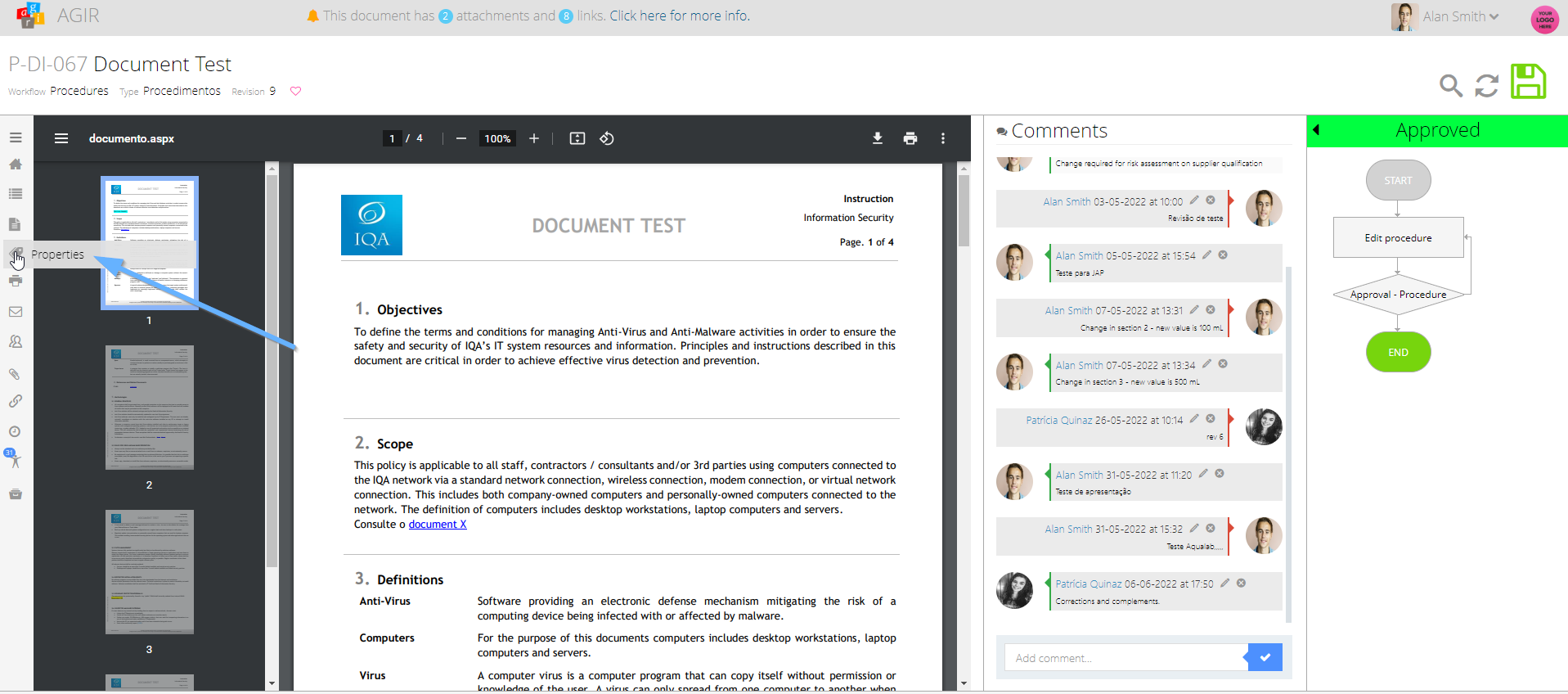The width and height of the screenshot is (1568, 694).
Task: Click the Edit procedure workflow step
Action: coord(1398,238)
